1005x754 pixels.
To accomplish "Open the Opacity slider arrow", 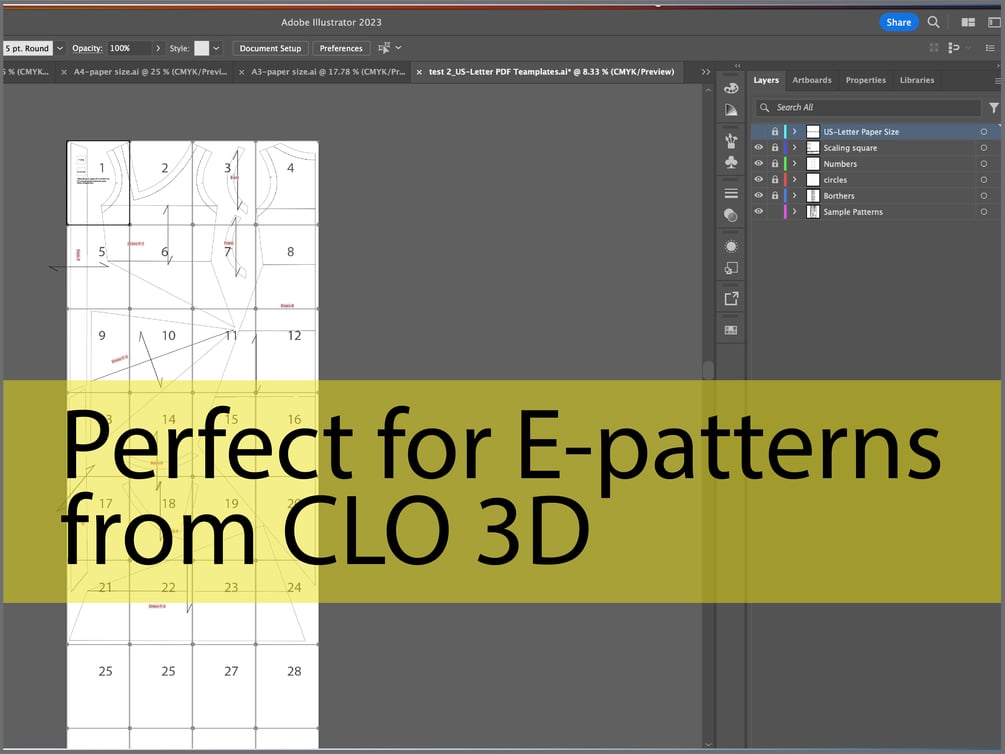I will [158, 48].
